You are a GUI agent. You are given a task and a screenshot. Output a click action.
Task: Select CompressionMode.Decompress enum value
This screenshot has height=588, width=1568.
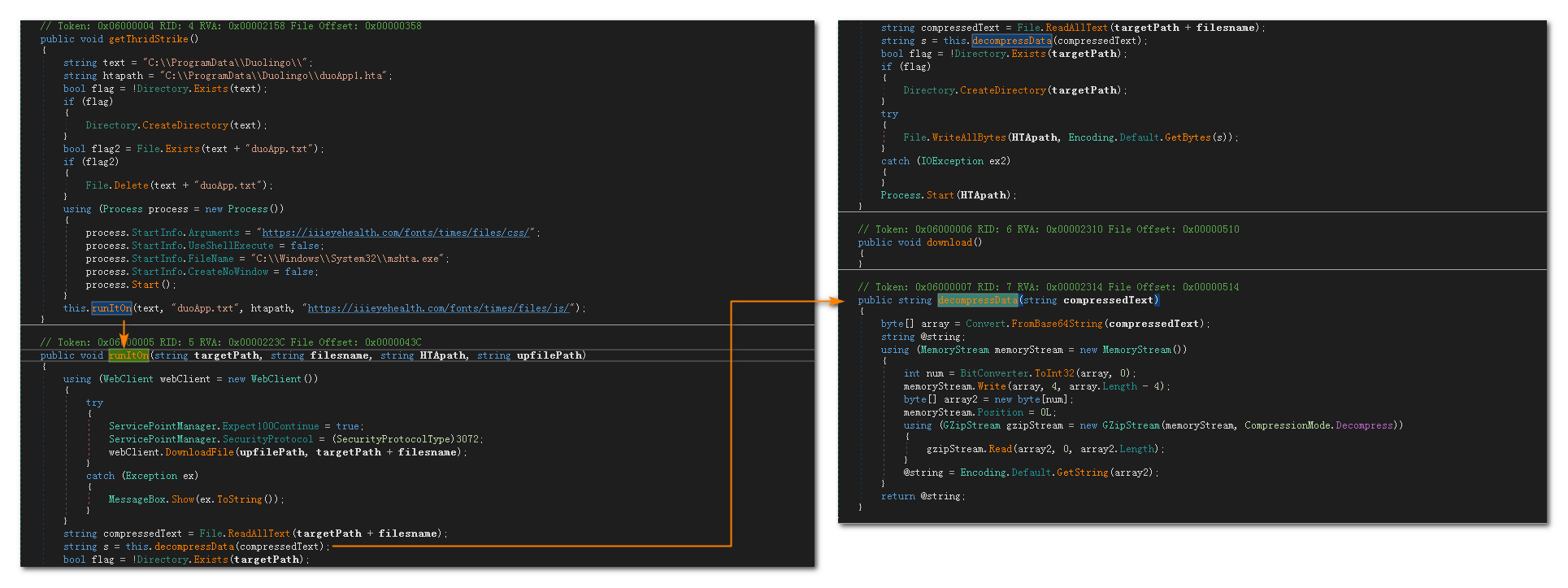[x=1318, y=425]
